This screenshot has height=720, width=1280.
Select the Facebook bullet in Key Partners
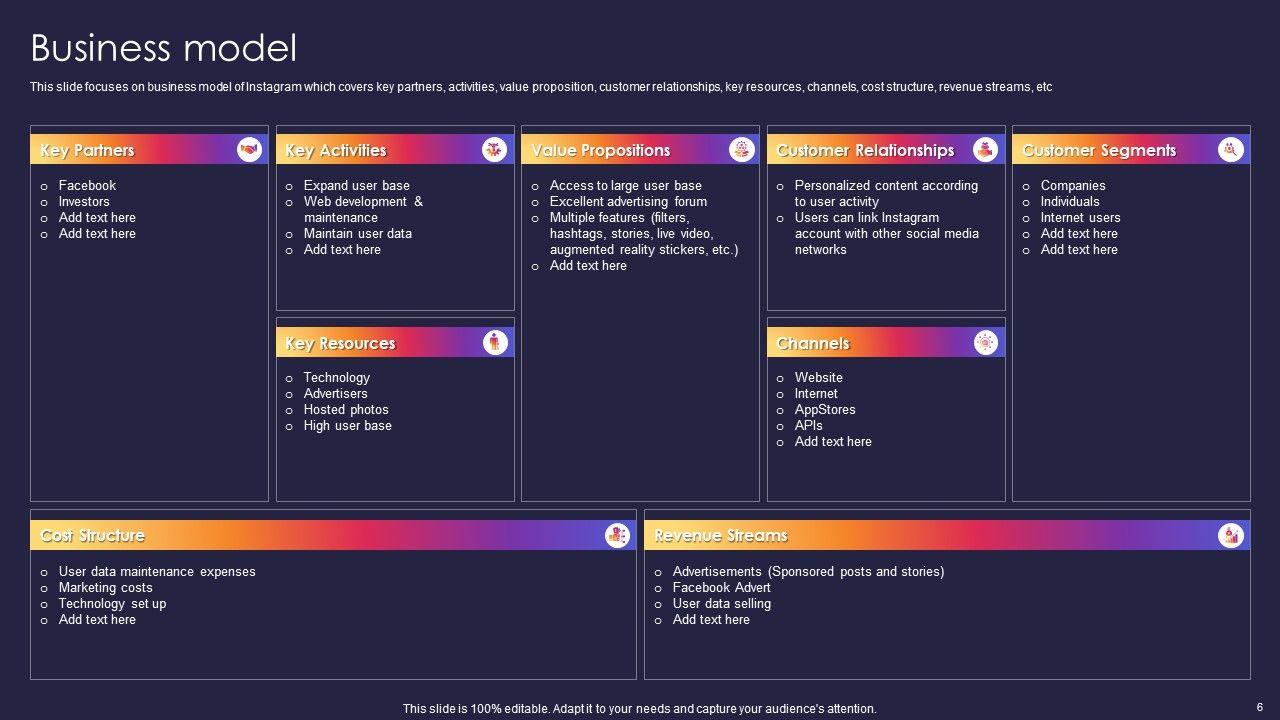click(x=87, y=185)
